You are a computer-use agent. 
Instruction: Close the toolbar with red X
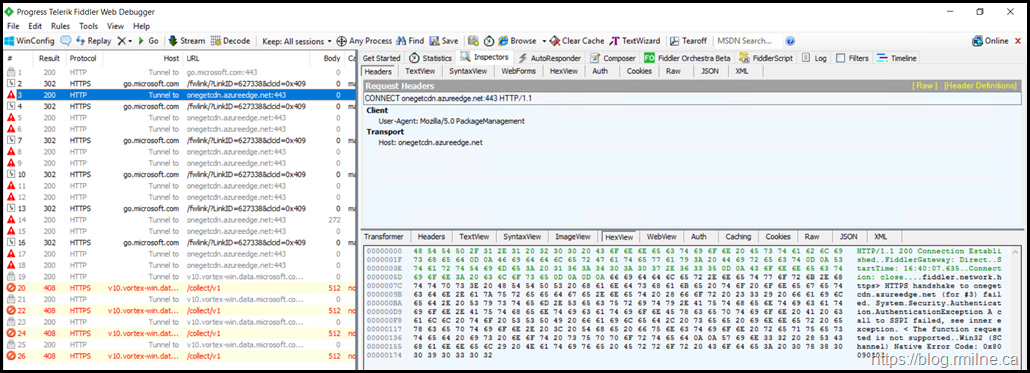pos(1019,41)
